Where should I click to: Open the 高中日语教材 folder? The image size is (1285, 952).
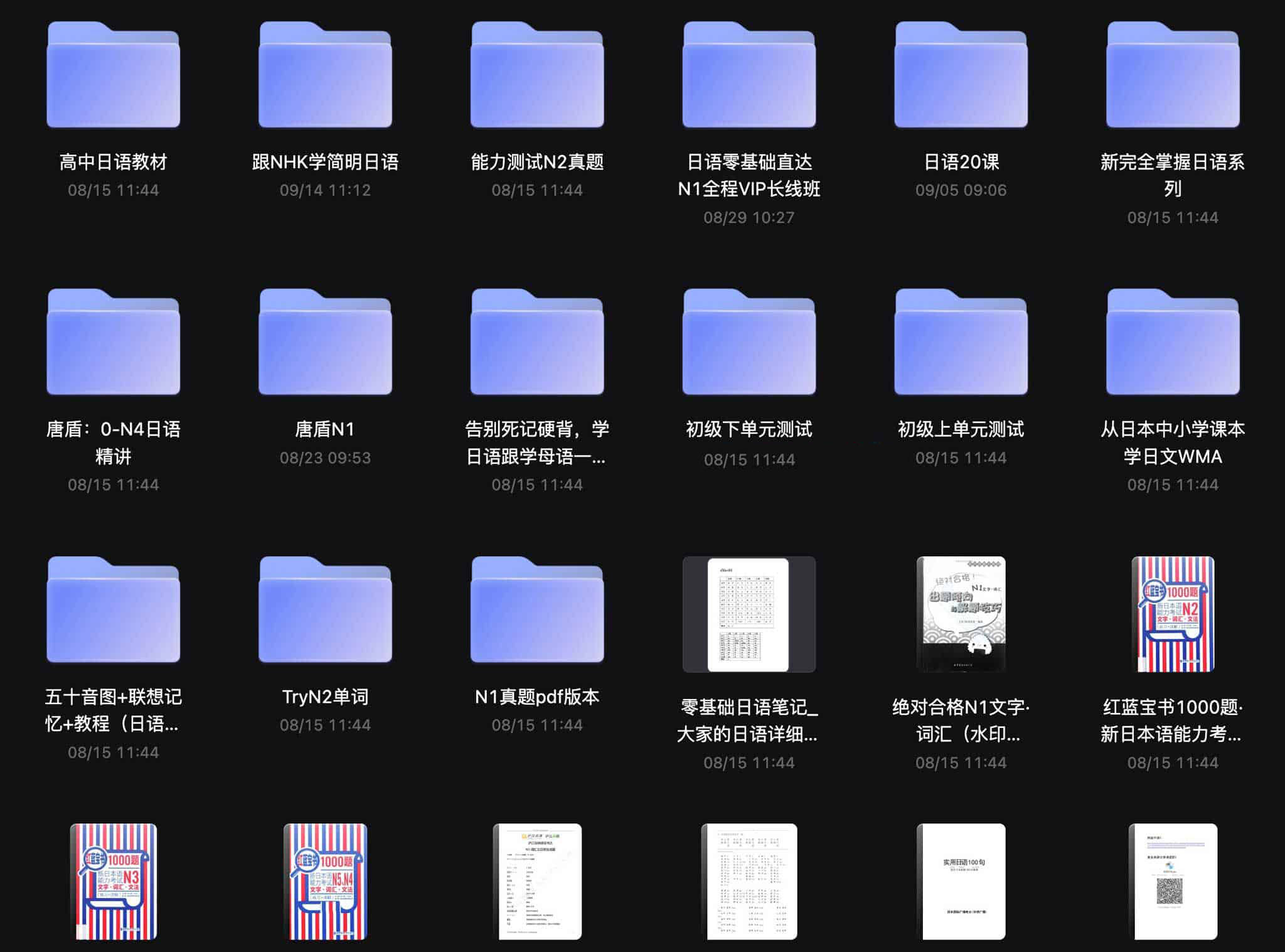tap(114, 75)
